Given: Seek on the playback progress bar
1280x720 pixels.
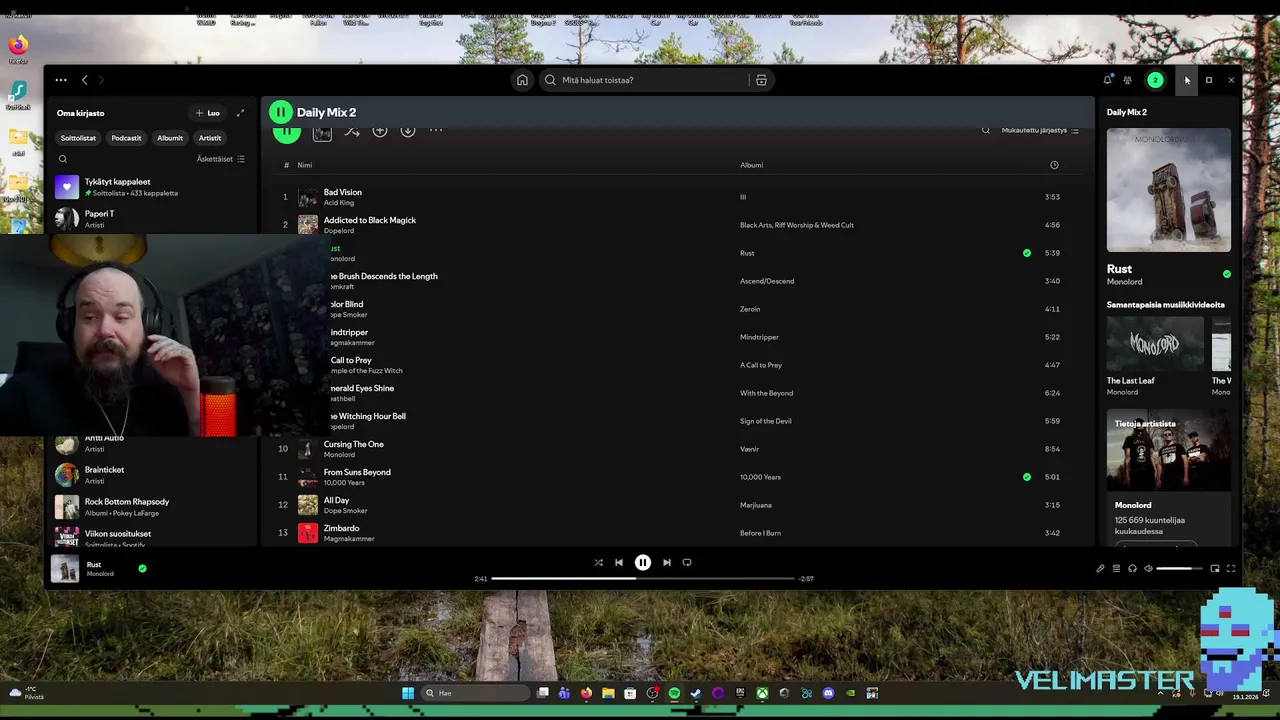Looking at the screenshot, I should (643, 578).
